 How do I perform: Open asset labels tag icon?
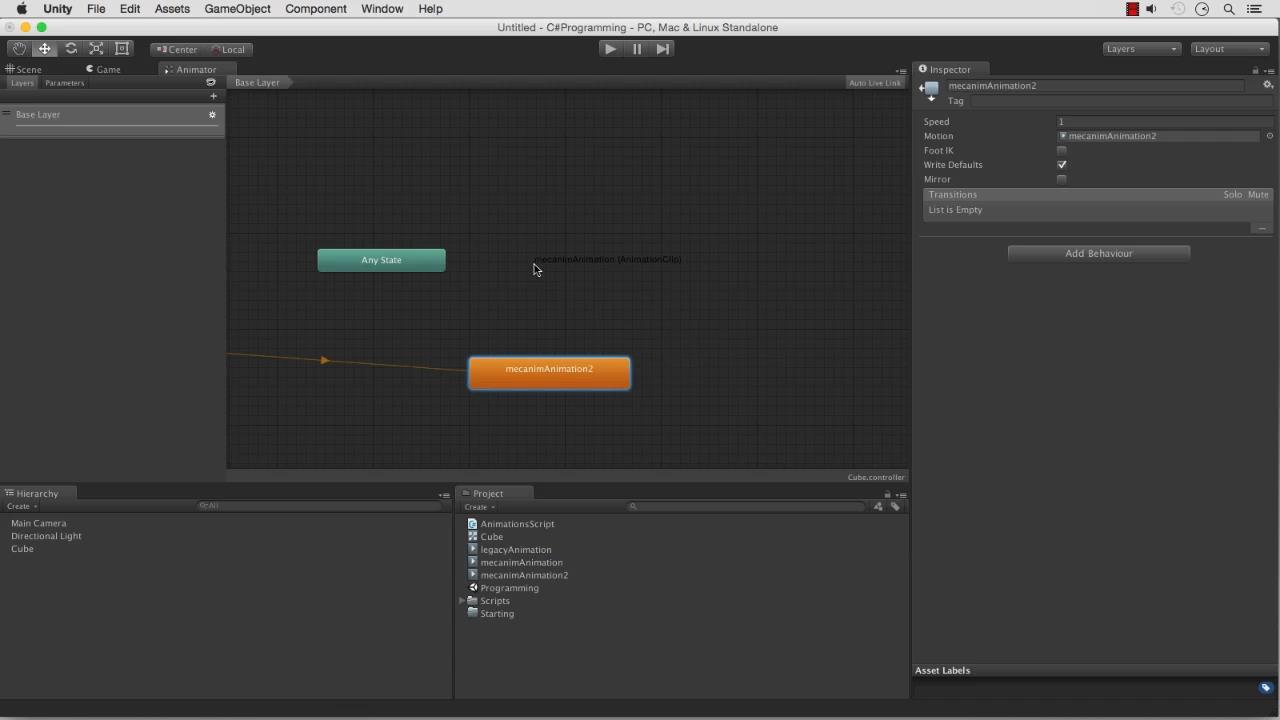(x=1265, y=688)
